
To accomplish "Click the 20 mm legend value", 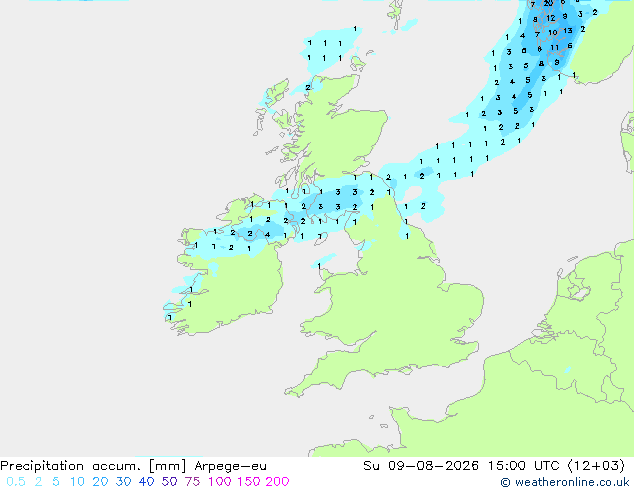I will 100,482.
